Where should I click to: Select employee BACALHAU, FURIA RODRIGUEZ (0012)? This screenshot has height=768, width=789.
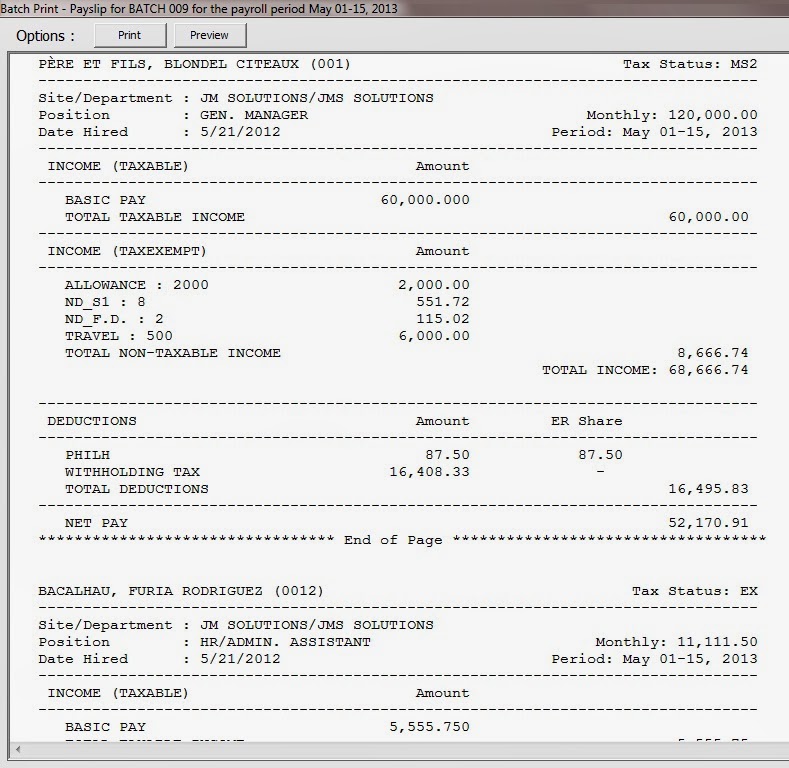[x=181, y=591]
